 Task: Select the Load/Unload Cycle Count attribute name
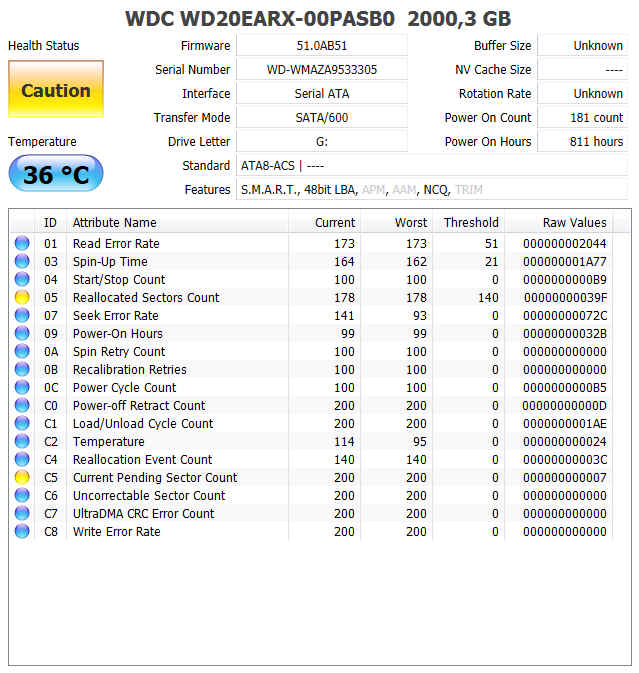click(x=143, y=424)
